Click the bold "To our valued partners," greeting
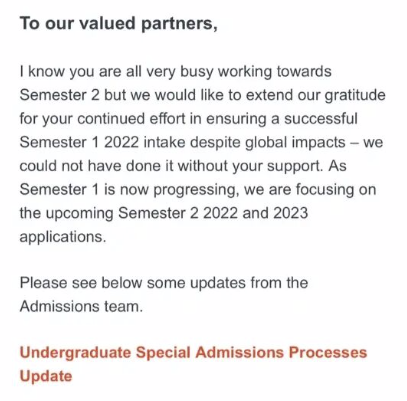 (x=119, y=24)
